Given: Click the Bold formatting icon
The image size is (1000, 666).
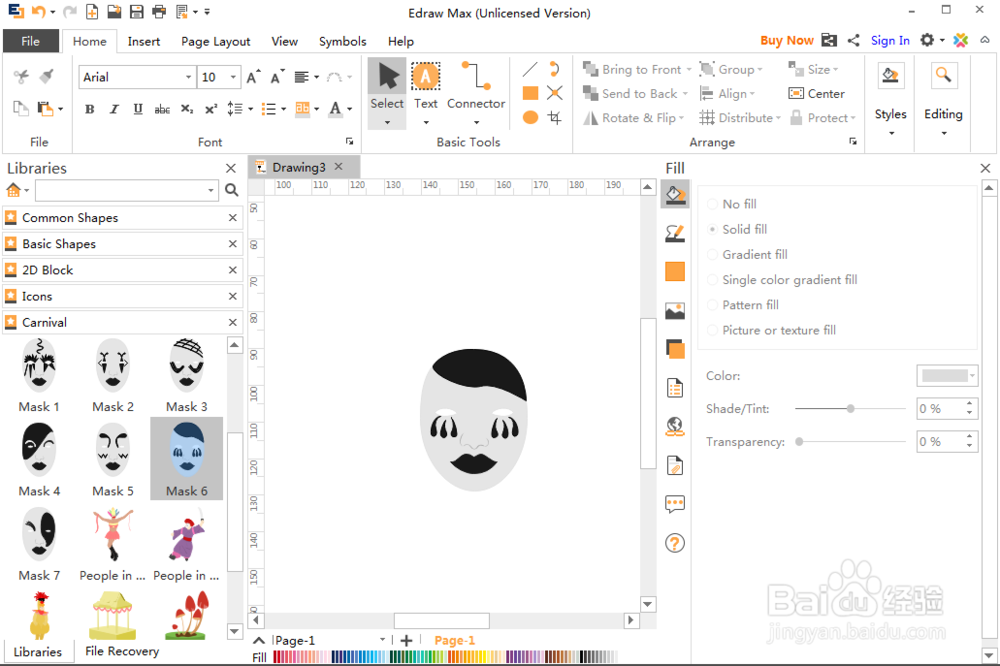Looking at the screenshot, I should tap(90, 109).
